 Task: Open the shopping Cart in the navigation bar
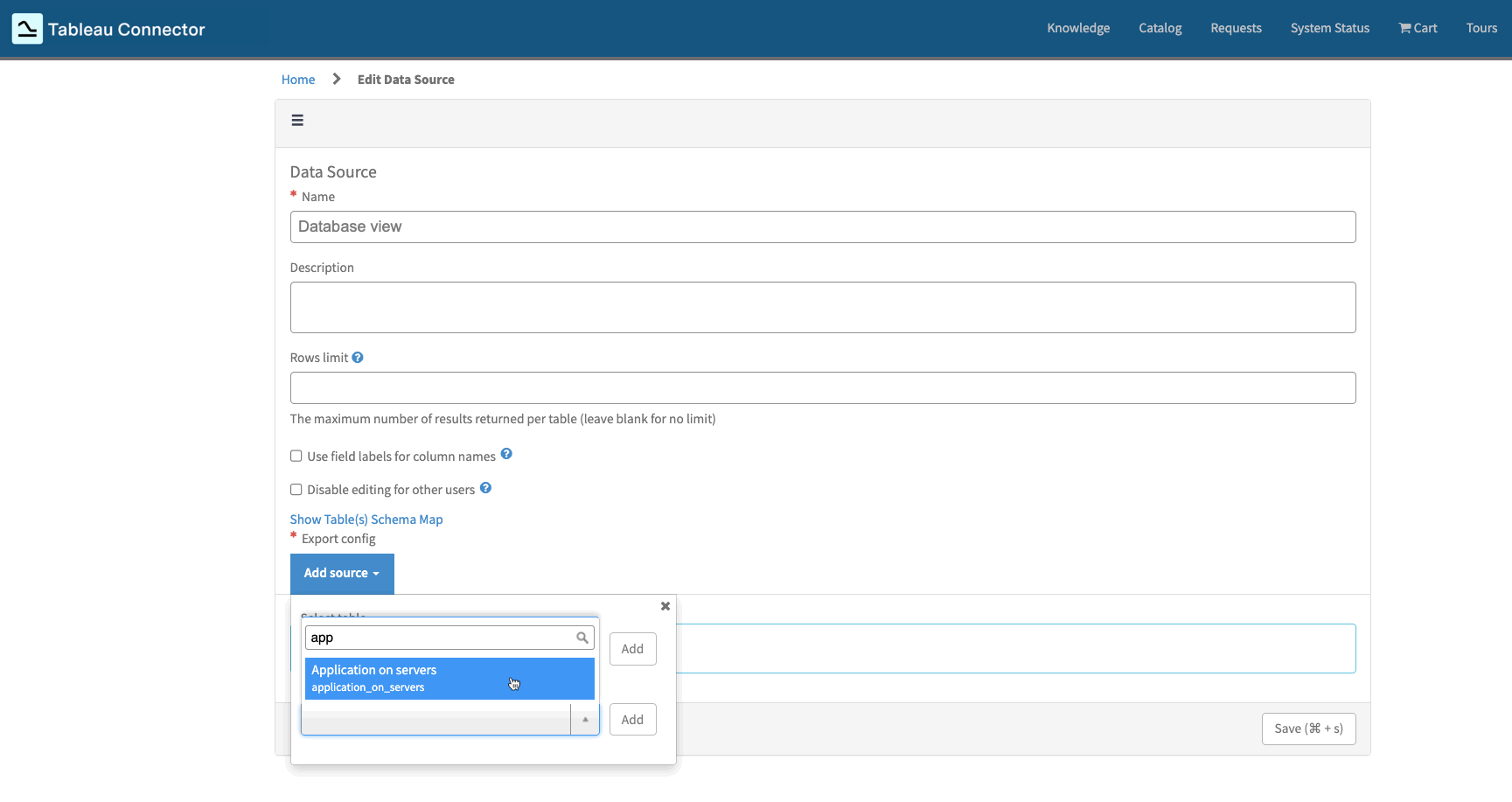[1417, 28]
